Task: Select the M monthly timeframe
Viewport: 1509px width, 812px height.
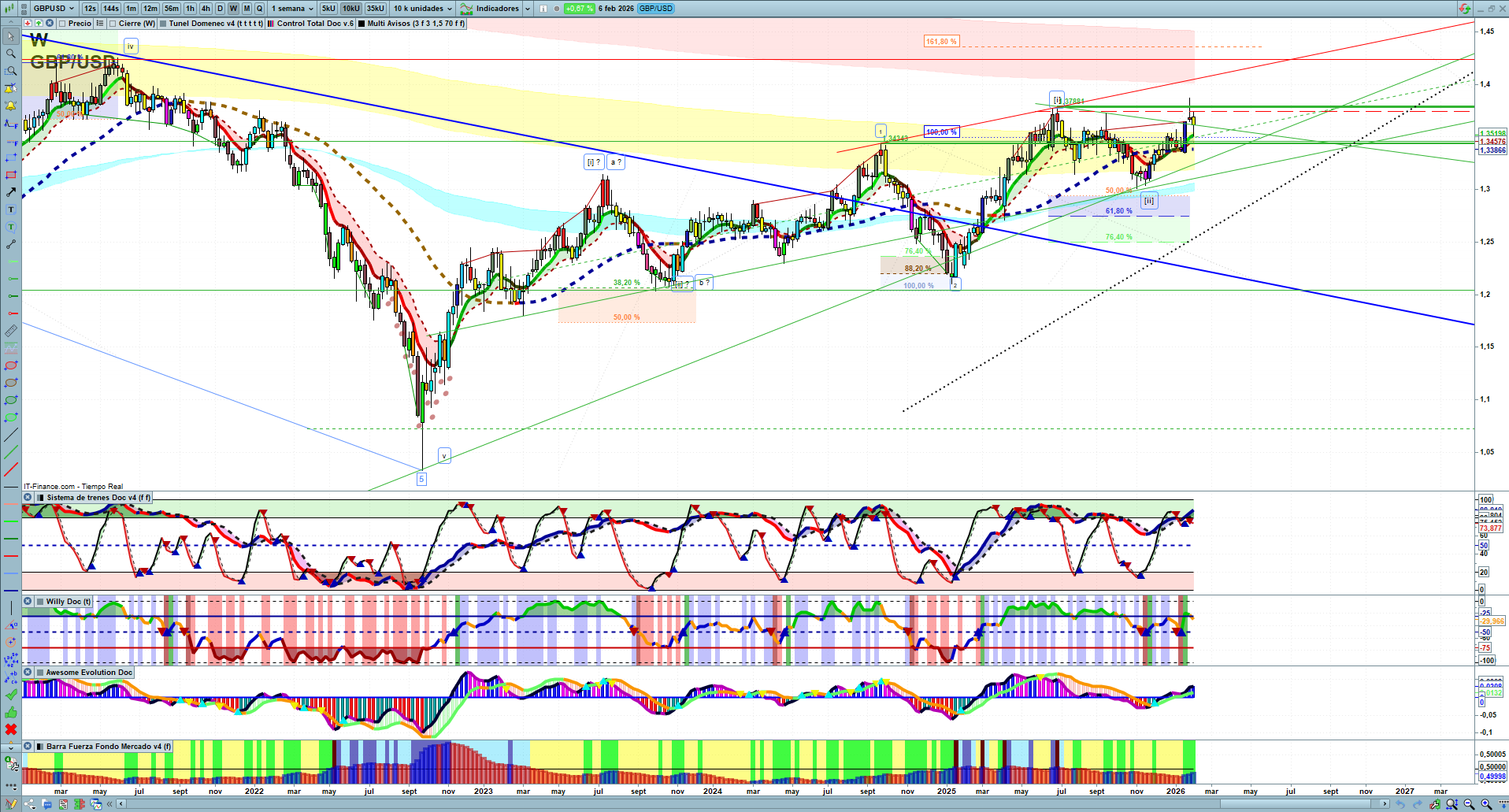Action: coord(247,9)
